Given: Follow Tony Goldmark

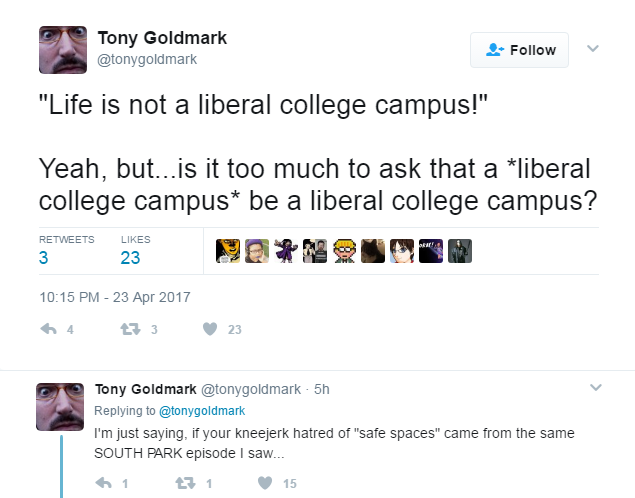Looking at the screenshot, I should click(519, 50).
